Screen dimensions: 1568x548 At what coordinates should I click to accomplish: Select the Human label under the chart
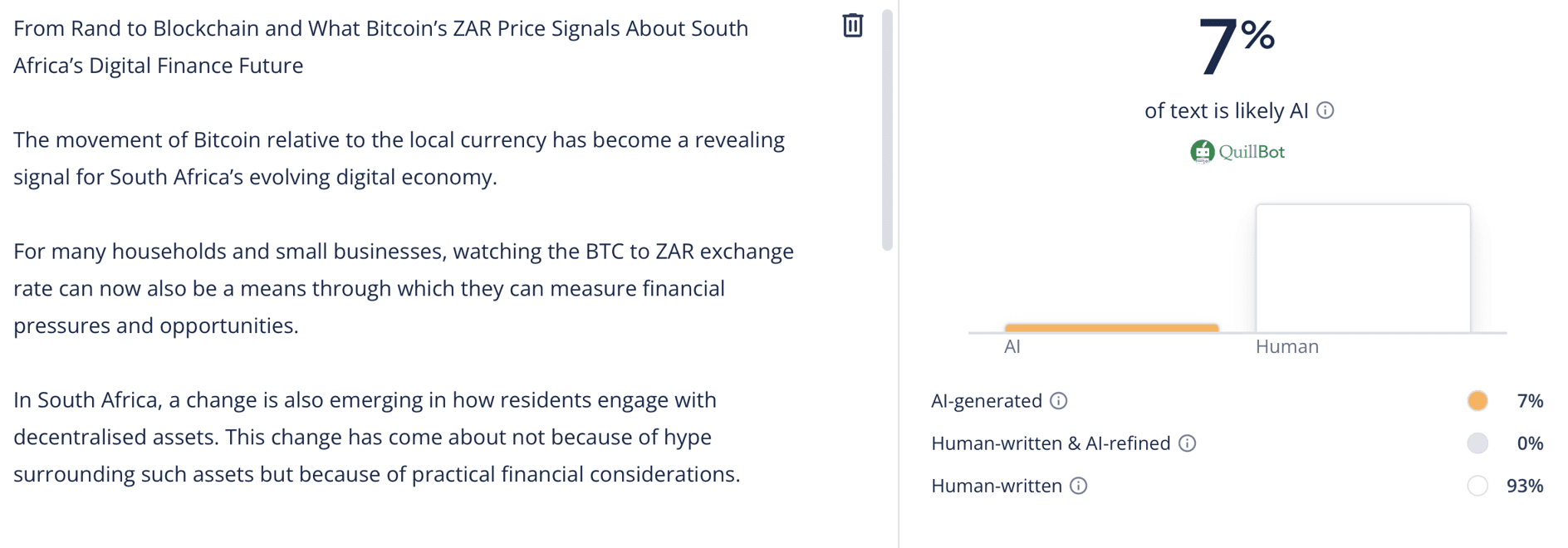coord(1286,346)
